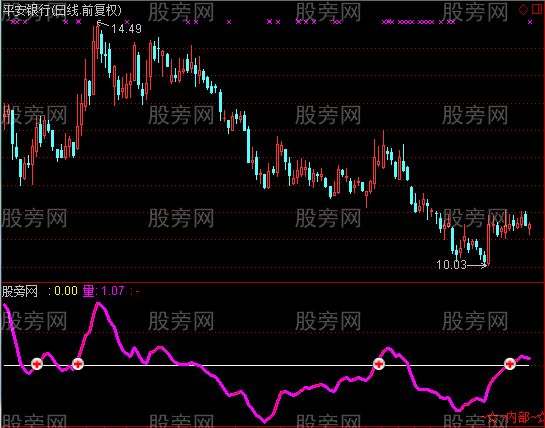Click the third red plus signal marker
The image size is (545, 428).
(x=379, y=364)
